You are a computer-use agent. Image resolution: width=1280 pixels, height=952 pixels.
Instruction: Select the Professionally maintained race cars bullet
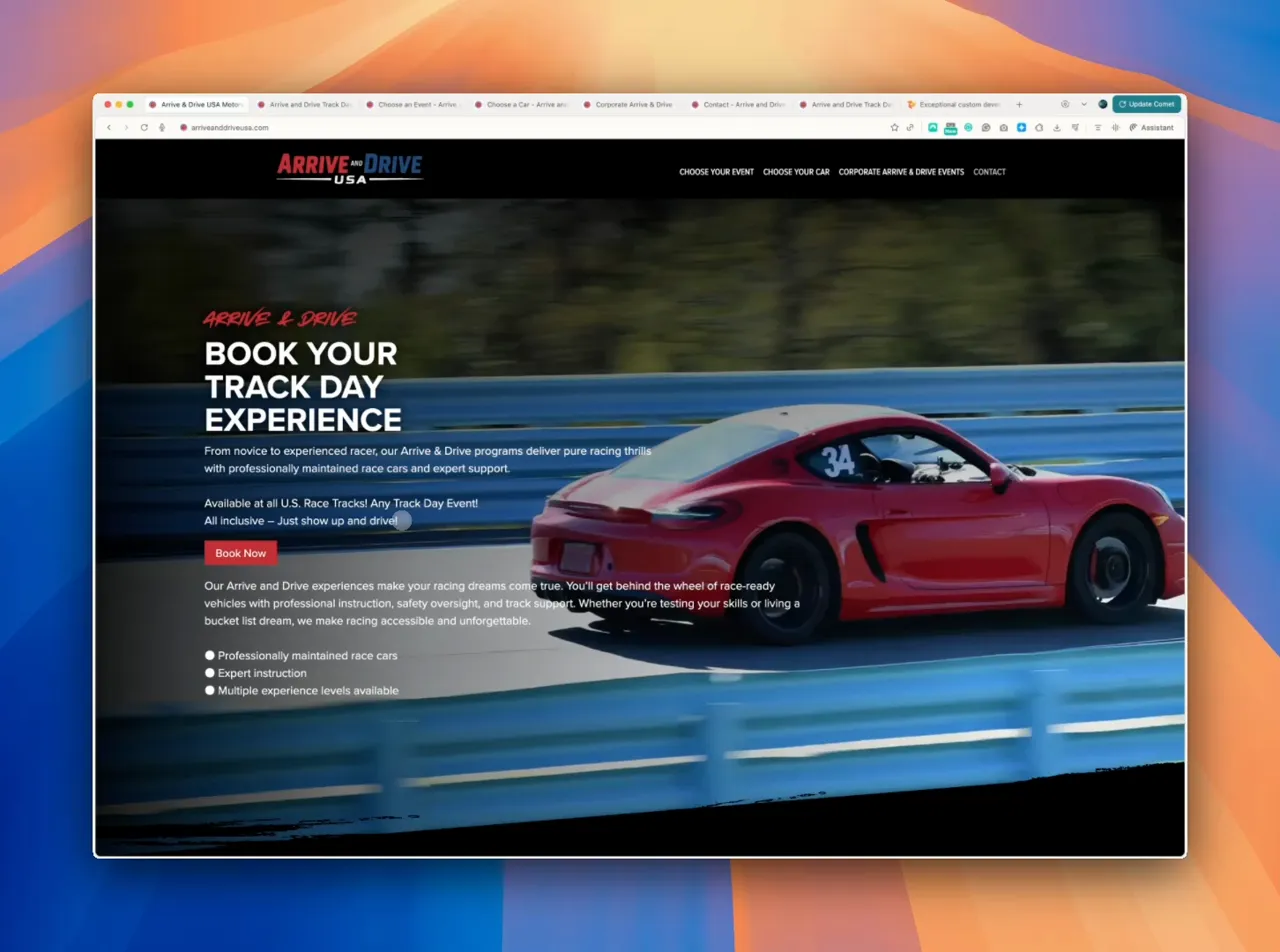[210, 656]
